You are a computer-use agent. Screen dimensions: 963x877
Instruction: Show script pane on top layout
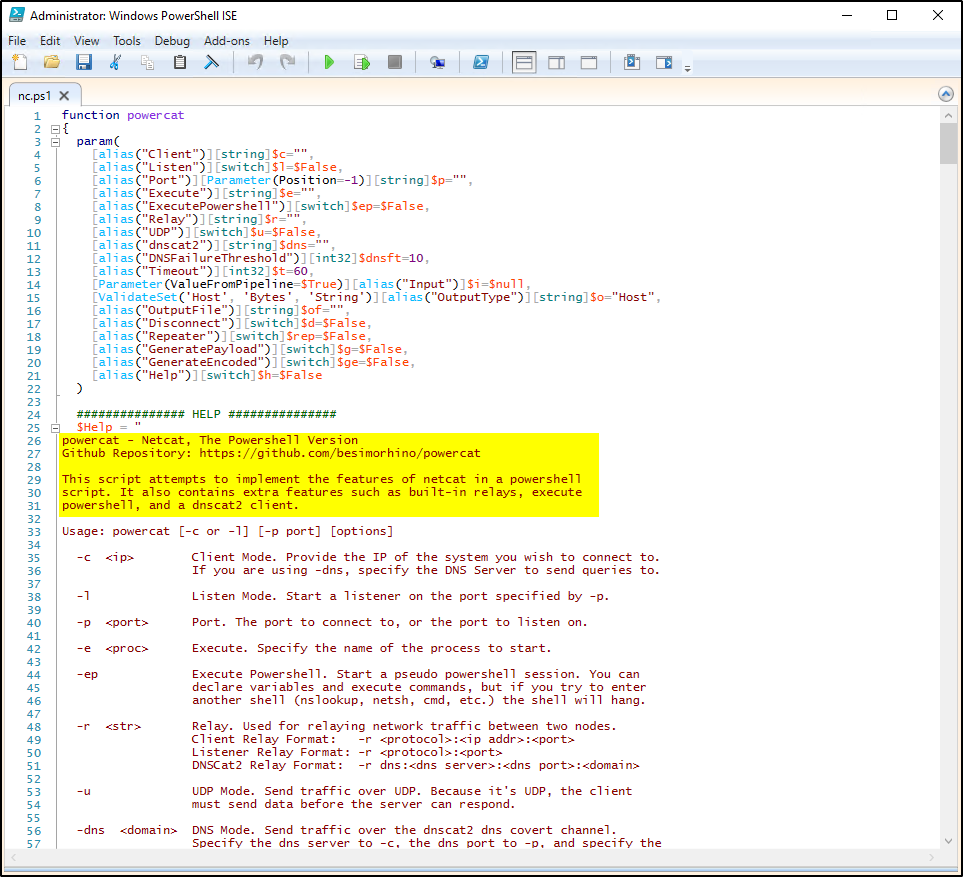pos(524,62)
